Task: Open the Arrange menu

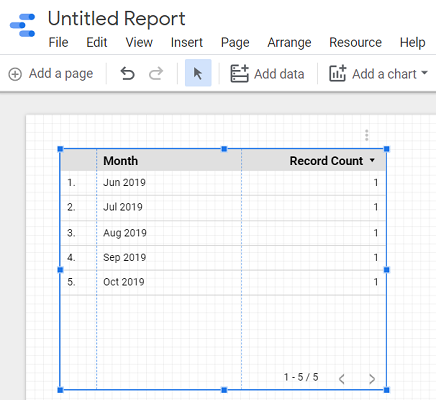Action: 289,43
